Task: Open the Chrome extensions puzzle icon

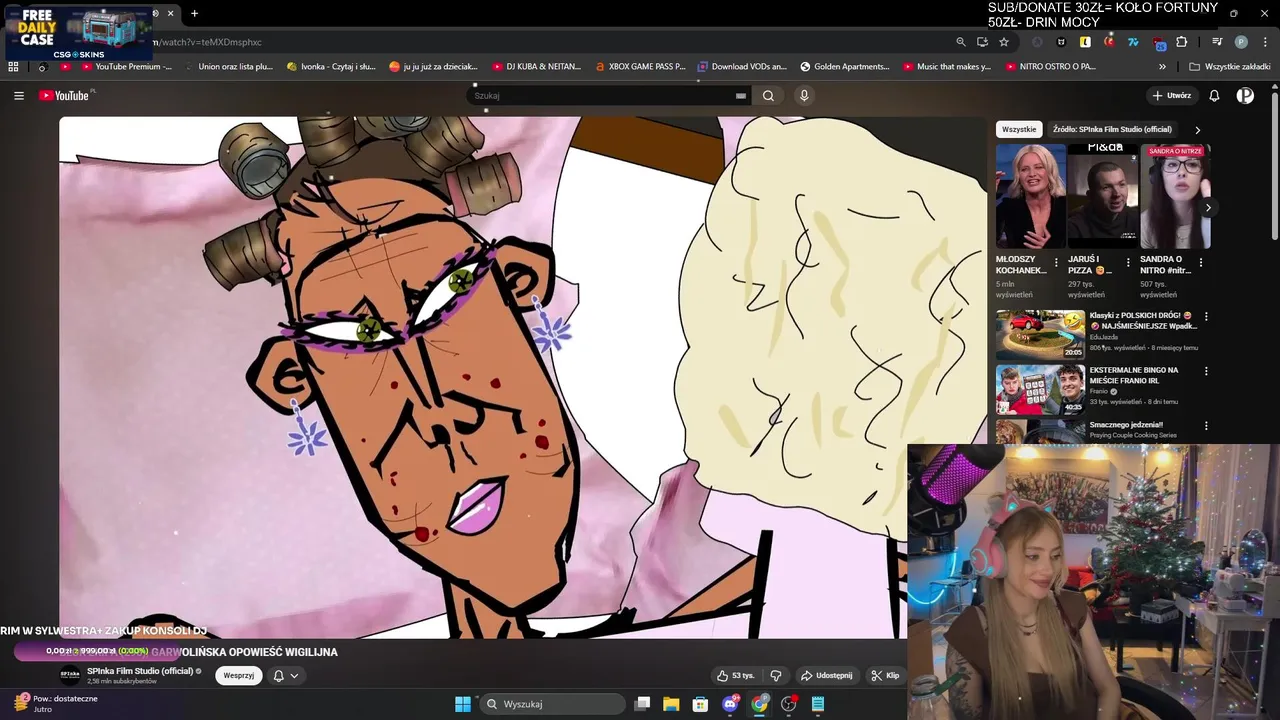Action: tap(1182, 42)
